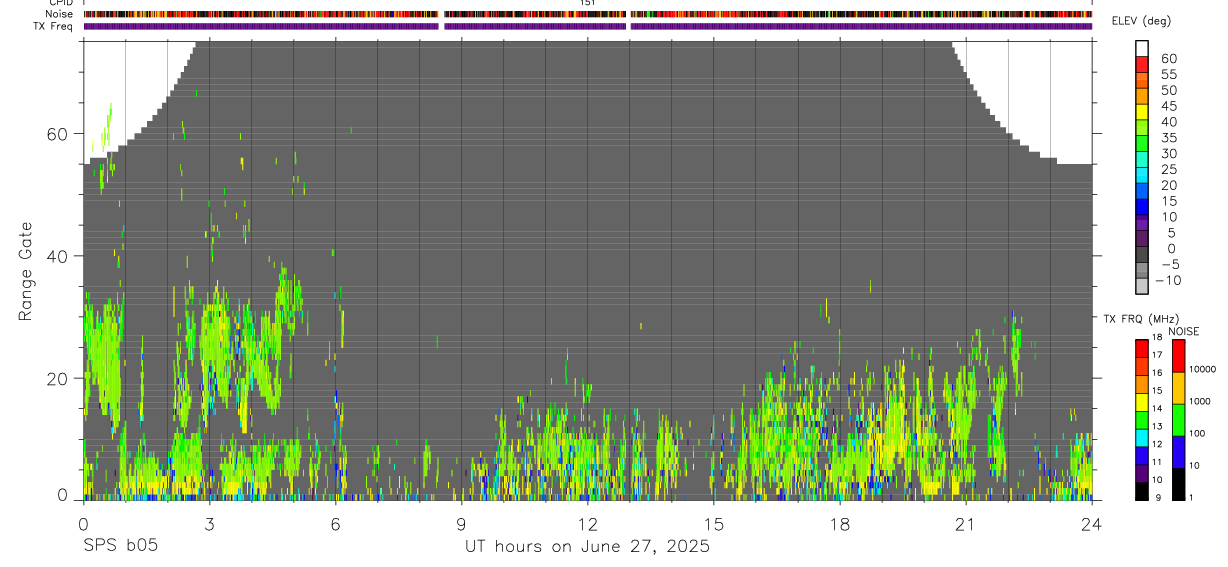Click the x-axis tick label '9'
This screenshot has width=1228, height=567.
click(461, 523)
